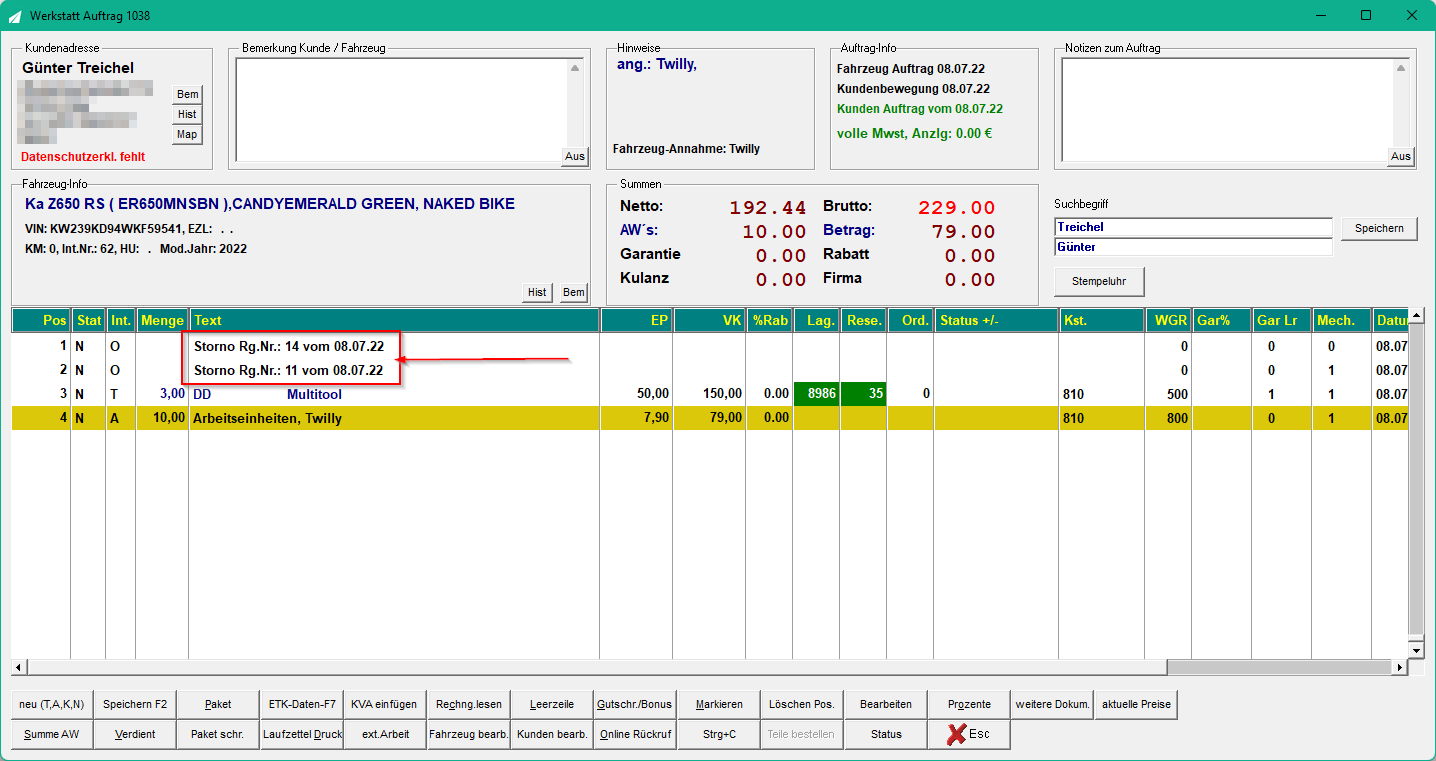This screenshot has height=761, width=1436.
Task: Open customer history via Hist in Kundenadresse
Action: click(187, 114)
